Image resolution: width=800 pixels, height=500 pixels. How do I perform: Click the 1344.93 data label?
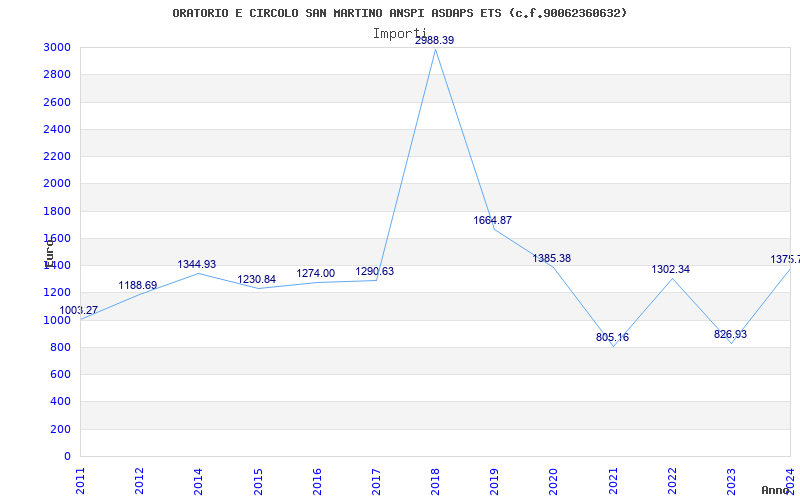[x=196, y=264]
